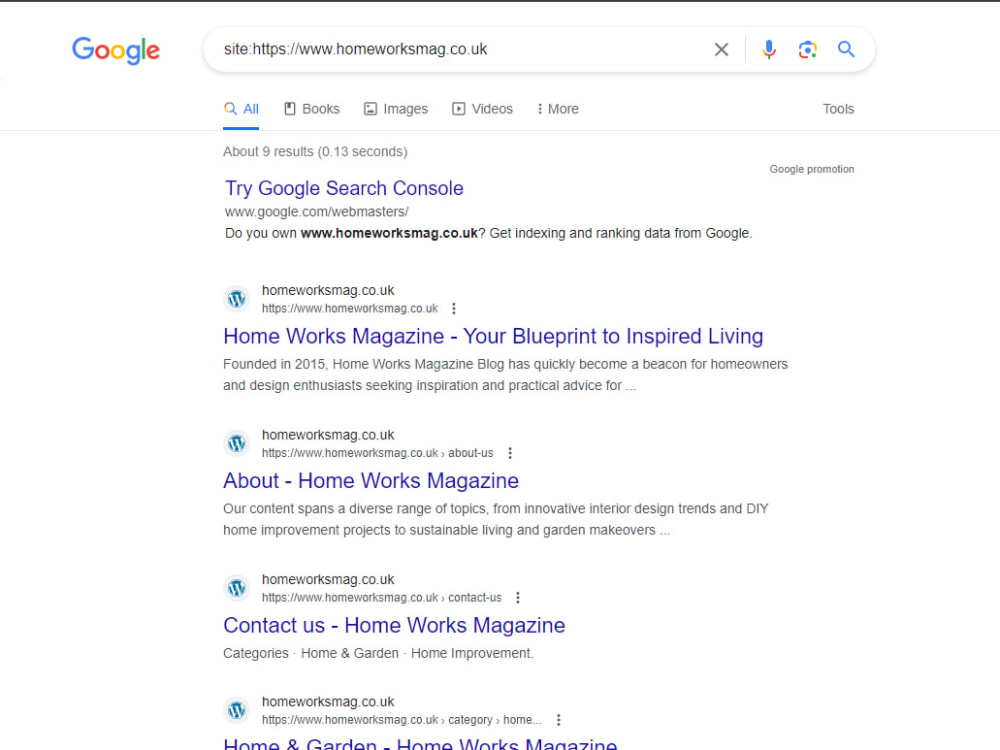The image size is (1000, 750).
Task: Open three-dot menu for contact-us result
Action: pos(518,598)
